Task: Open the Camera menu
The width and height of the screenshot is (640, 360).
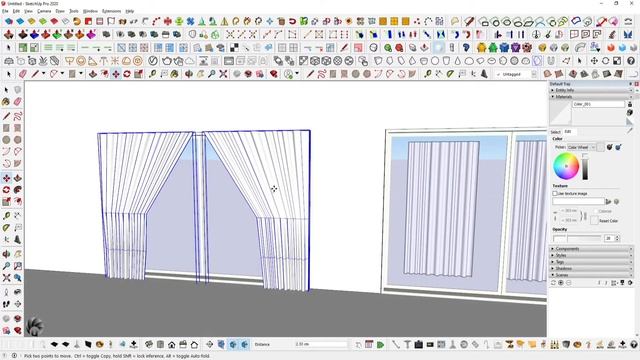Action: tap(44, 11)
